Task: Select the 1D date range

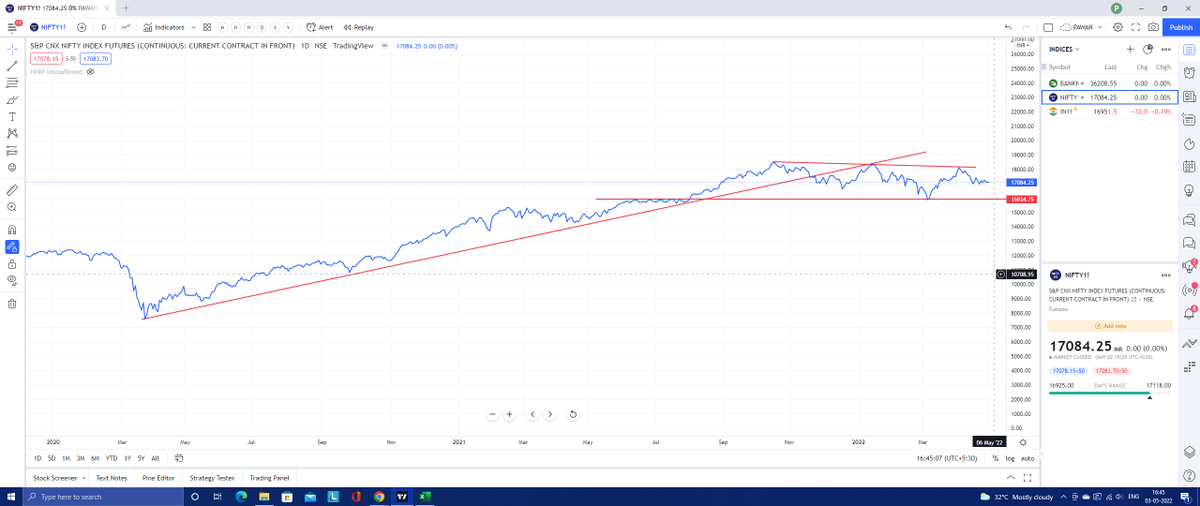Action: pos(38,458)
